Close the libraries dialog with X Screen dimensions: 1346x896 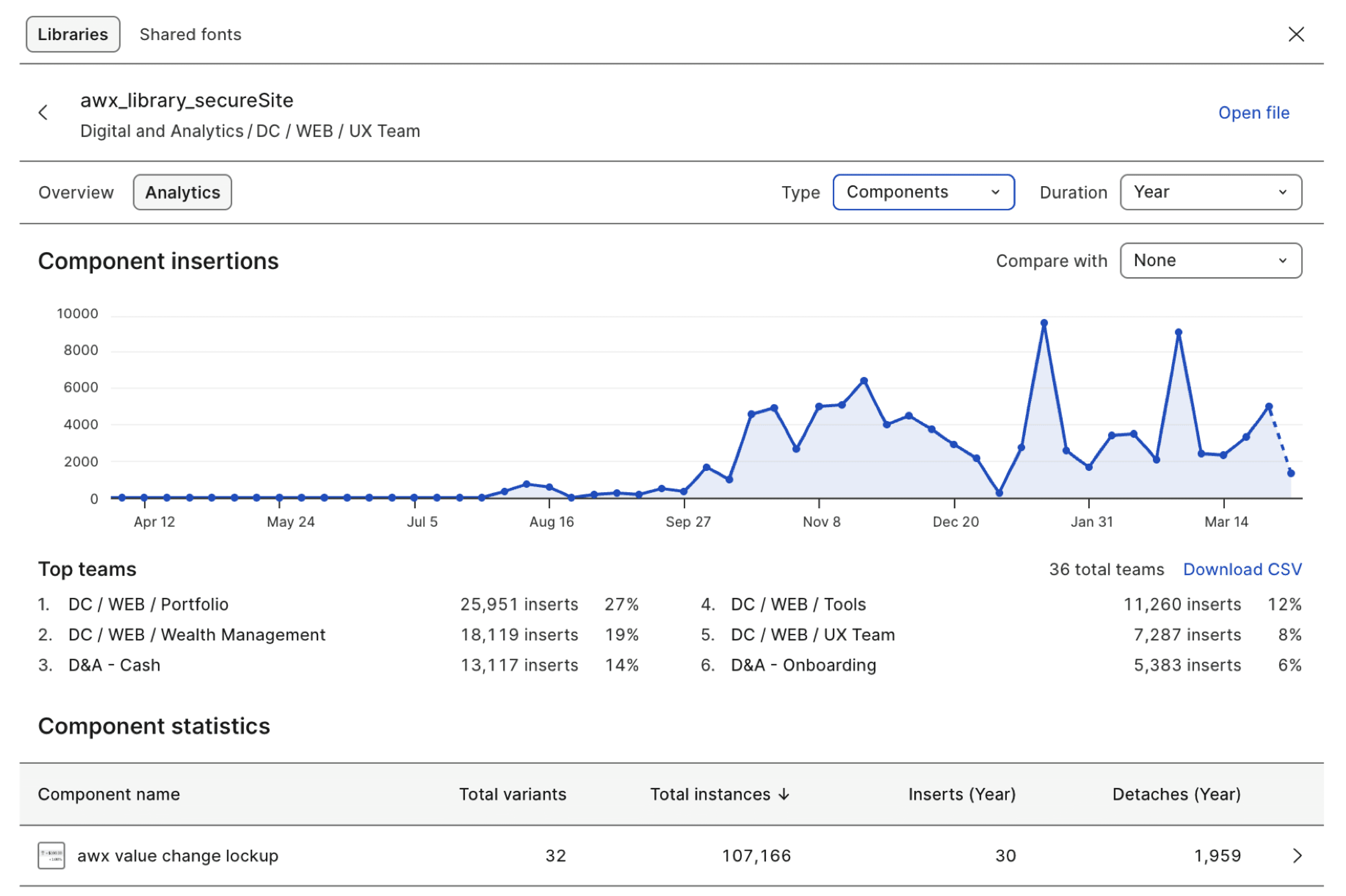tap(1296, 34)
